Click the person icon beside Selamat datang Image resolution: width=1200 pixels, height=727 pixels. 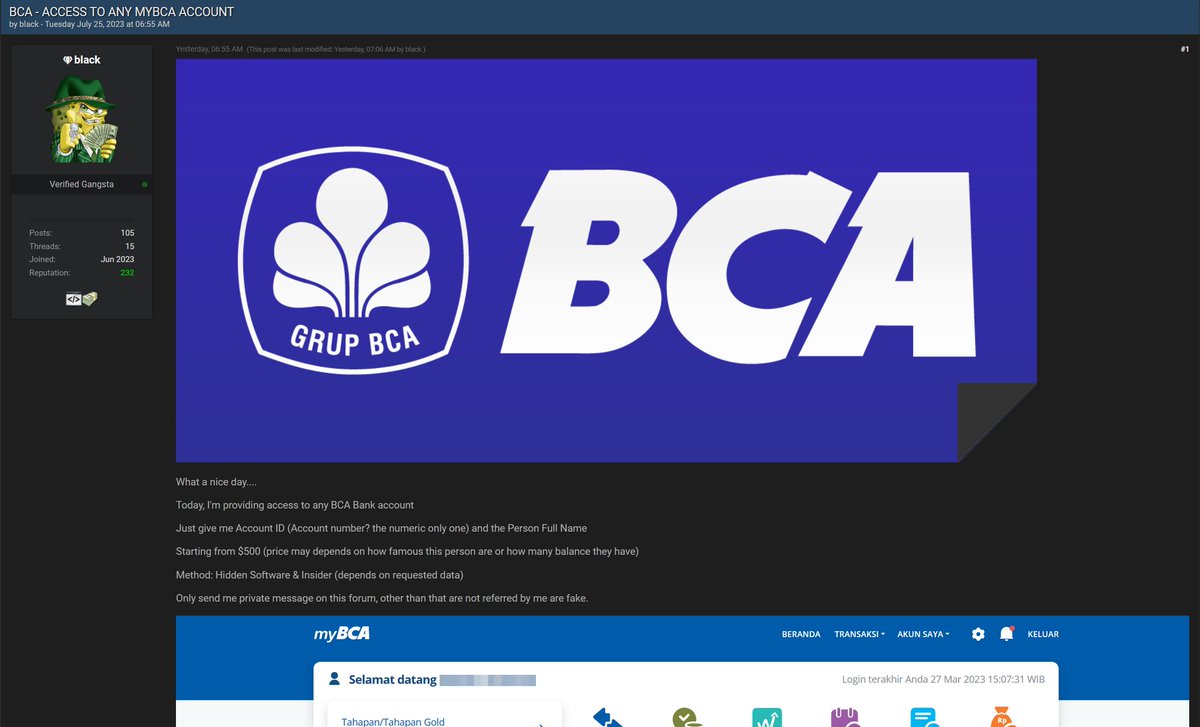(335, 679)
